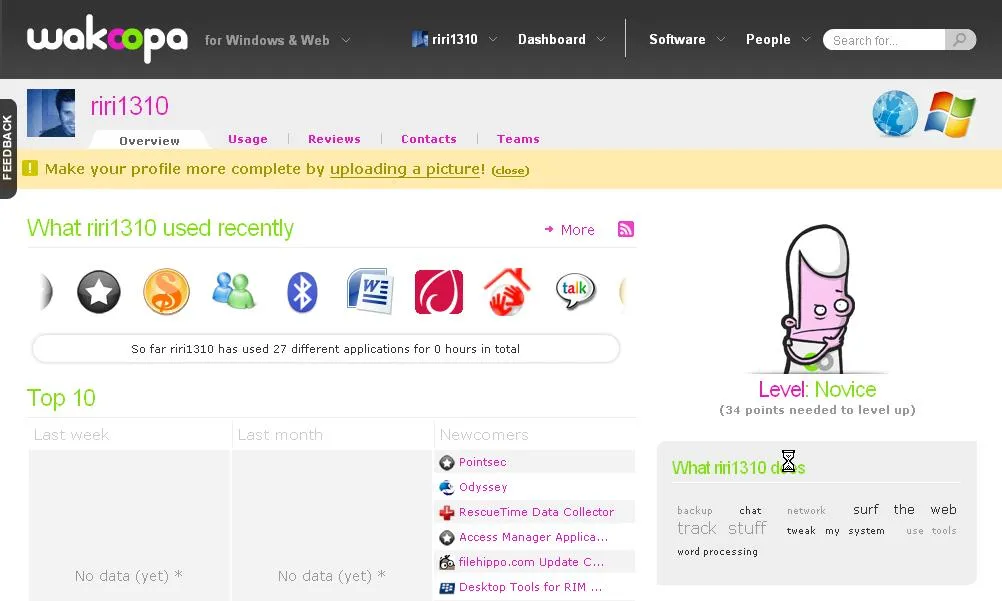Open the People menu
This screenshot has width=1002, height=601.
[x=768, y=40]
